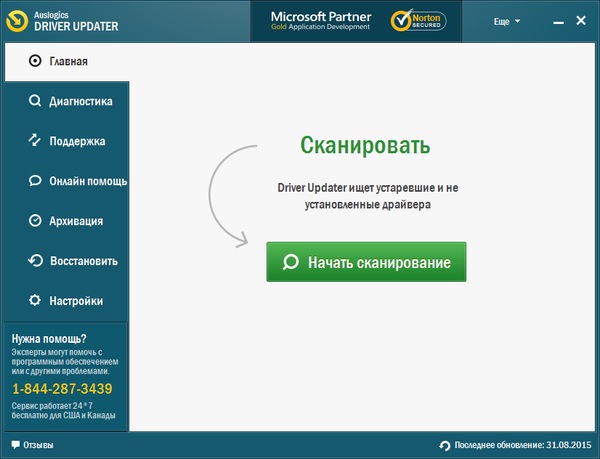
Task: Click the Norton Secured badge
Action: click(x=418, y=21)
